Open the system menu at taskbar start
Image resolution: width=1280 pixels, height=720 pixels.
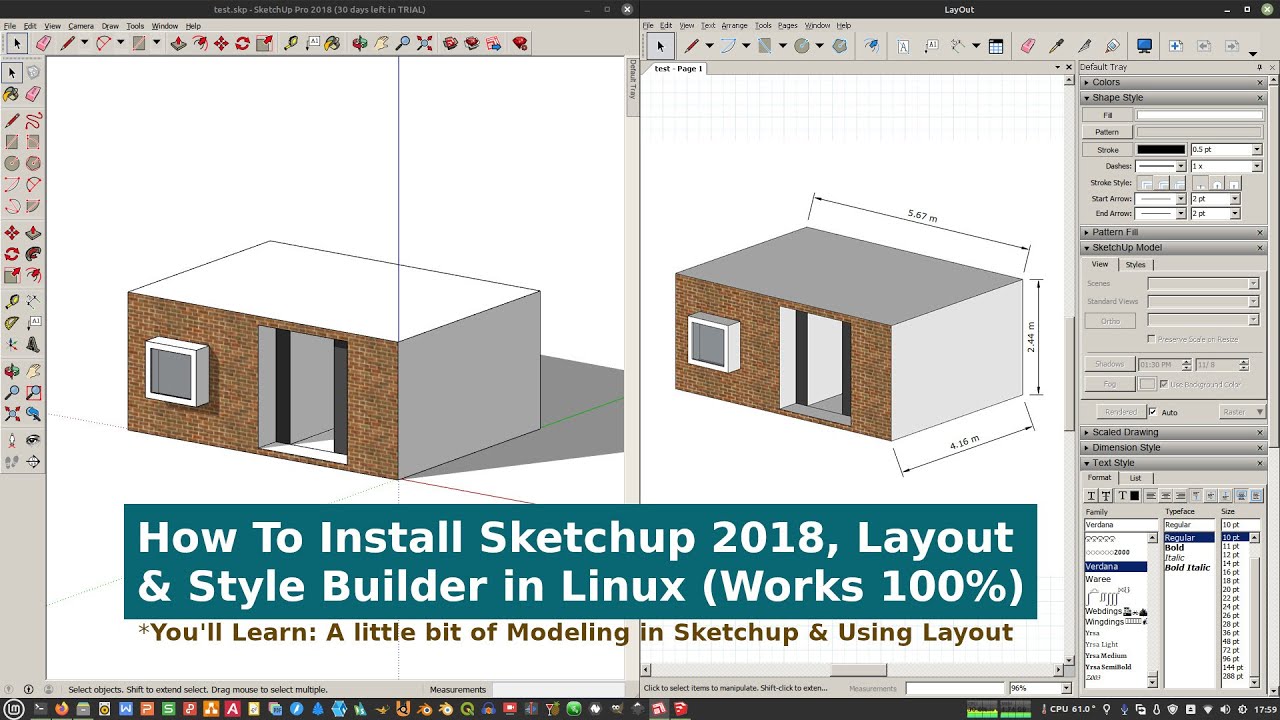(14, 709)
